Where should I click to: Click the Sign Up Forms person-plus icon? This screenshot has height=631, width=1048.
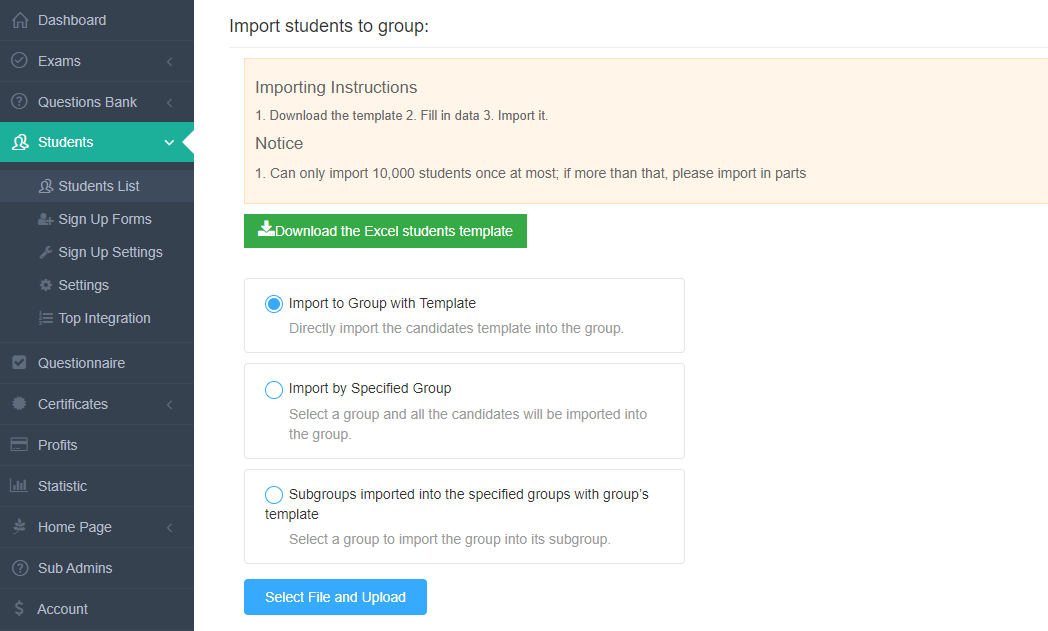click(45, 219)
